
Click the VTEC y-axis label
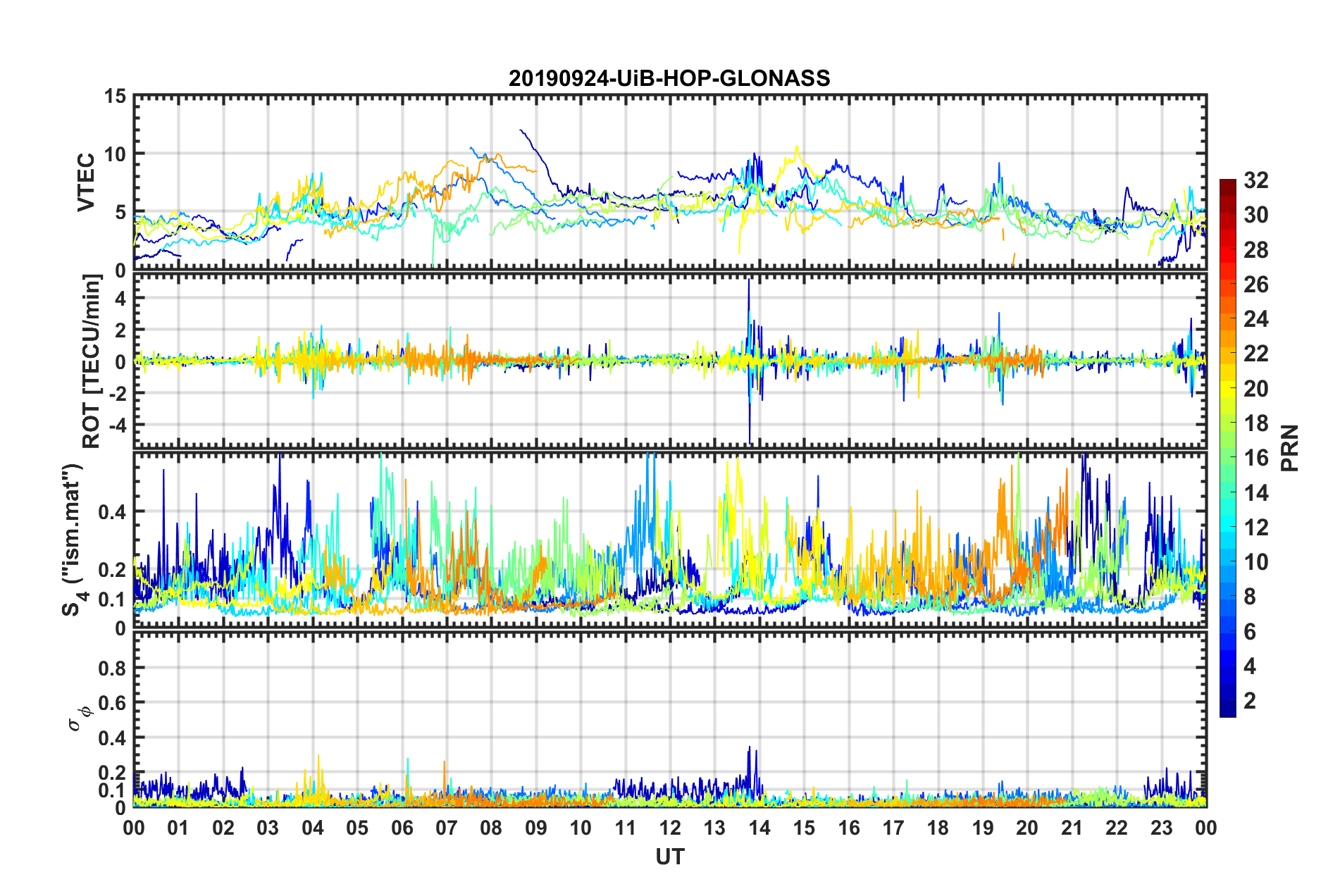click(86, 182)
